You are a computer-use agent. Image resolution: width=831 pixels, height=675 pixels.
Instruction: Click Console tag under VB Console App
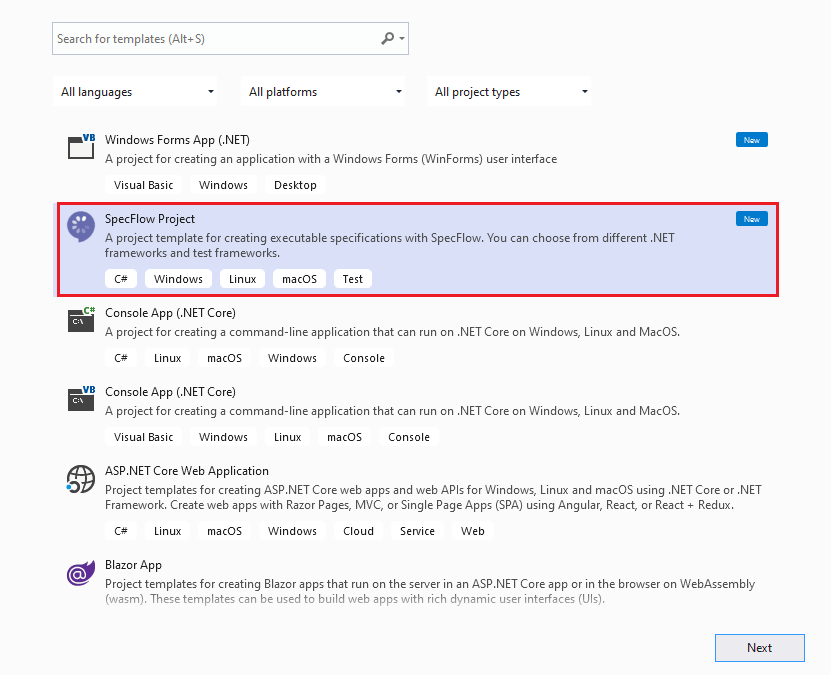coord(409,437)
